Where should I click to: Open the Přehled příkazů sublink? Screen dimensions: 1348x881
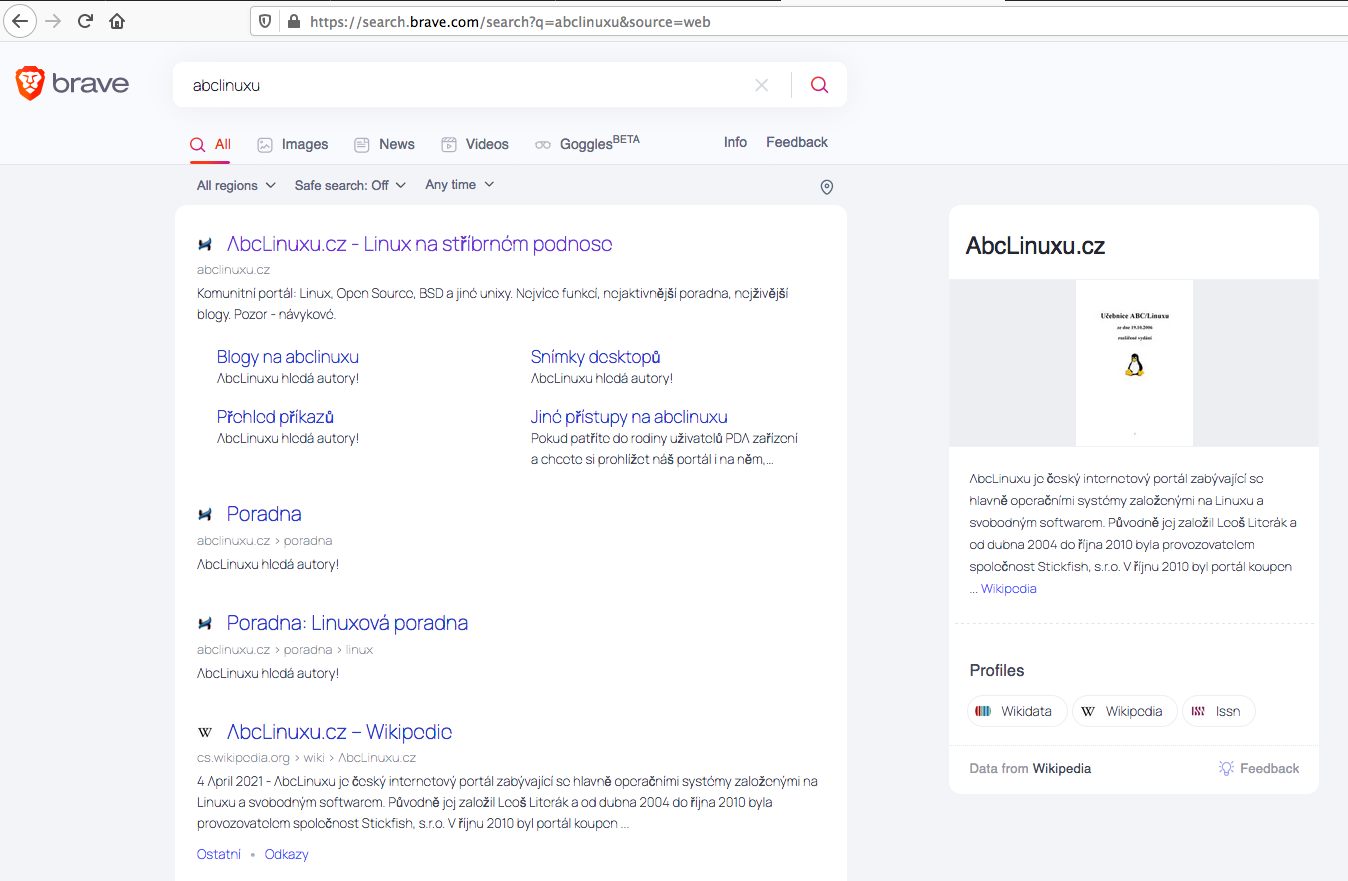[x=275, y=417]
